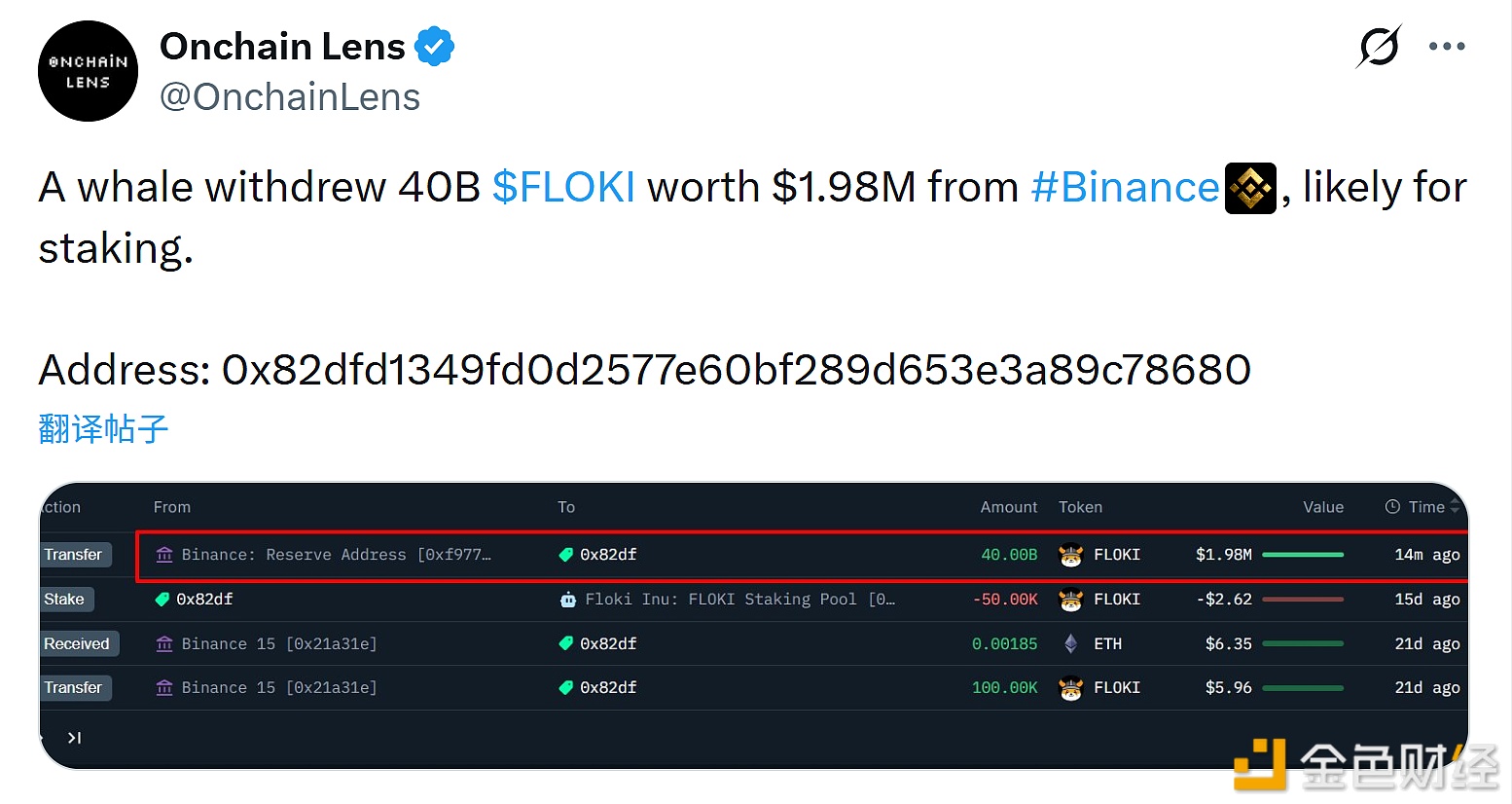Open the three-dot more options menu
This screenshot has width=1512, height=804.
pyautogui.click(x=1447, y=46)
